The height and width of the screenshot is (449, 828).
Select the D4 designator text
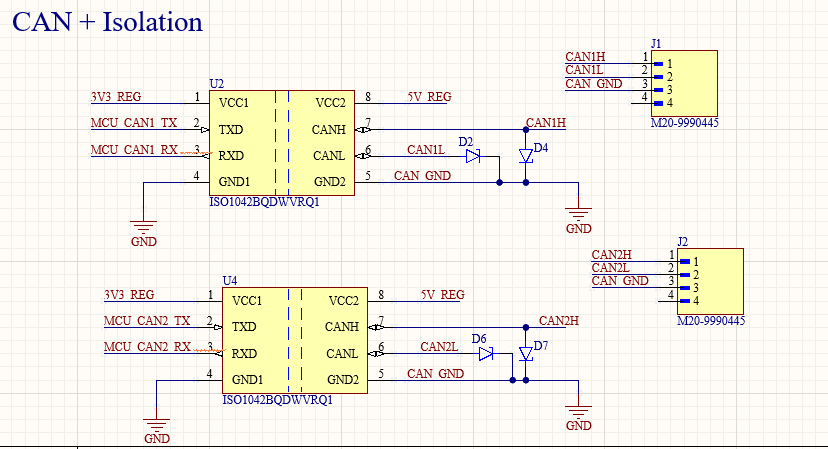(541, 148)
